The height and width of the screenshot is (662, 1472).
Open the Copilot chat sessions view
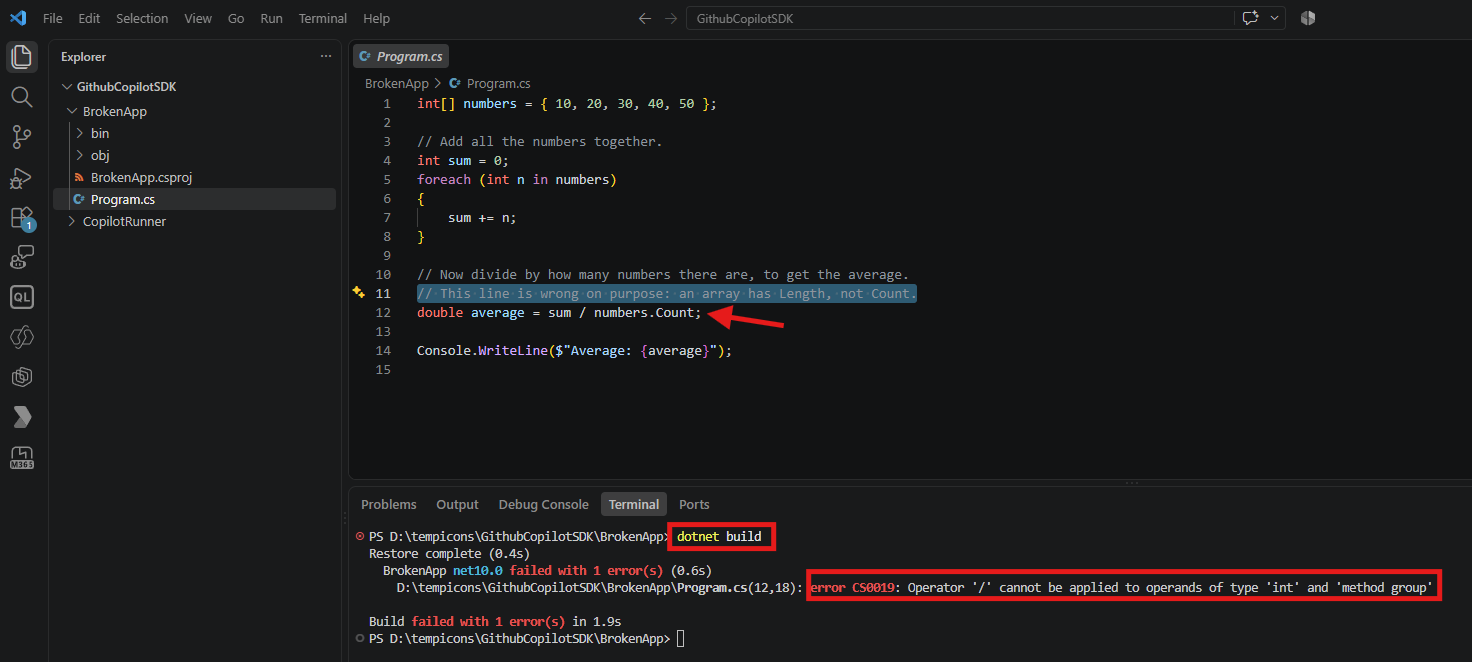pos(21,257)
